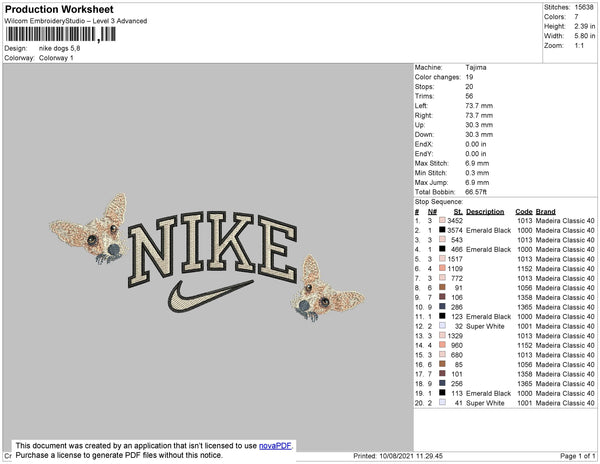Click brown swatch for stop 8
The image size is (600, 464).
point(442,287)
